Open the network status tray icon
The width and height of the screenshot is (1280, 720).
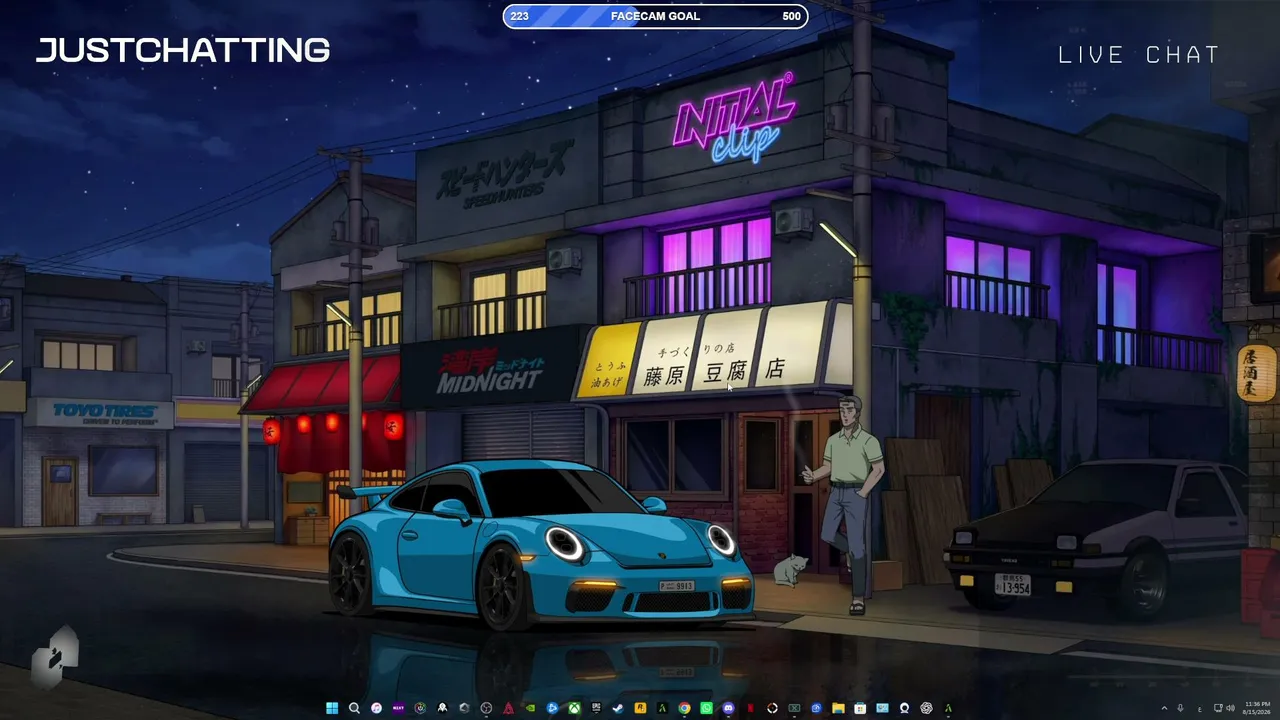pos(1217,708)
